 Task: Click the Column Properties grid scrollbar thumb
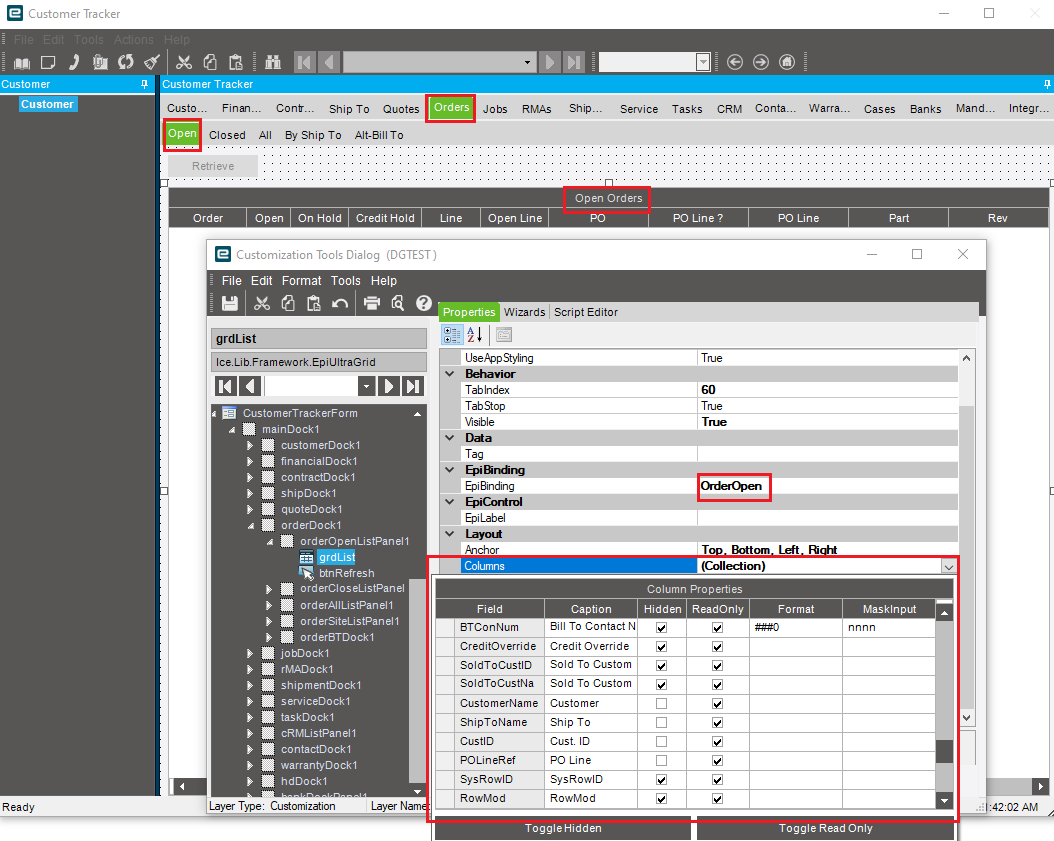tap(944, 751)
